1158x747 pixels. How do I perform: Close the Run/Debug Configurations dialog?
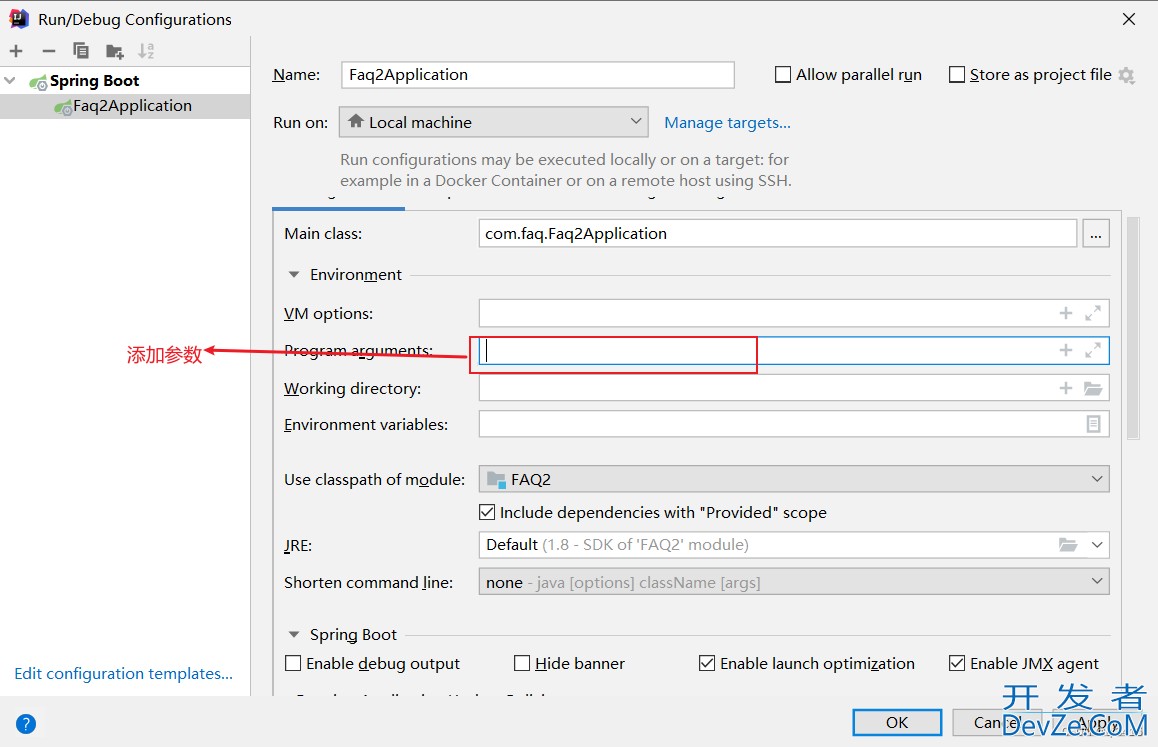[1129, 19]
